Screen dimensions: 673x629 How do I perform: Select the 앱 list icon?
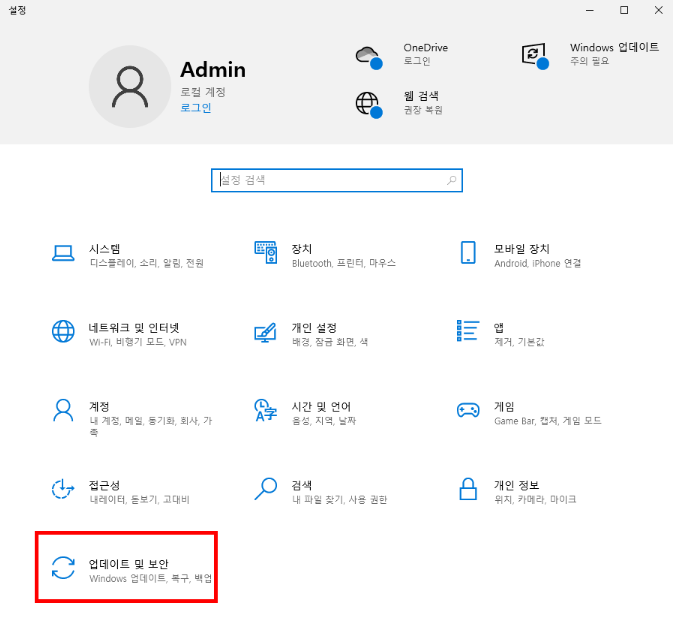point(468,331)
